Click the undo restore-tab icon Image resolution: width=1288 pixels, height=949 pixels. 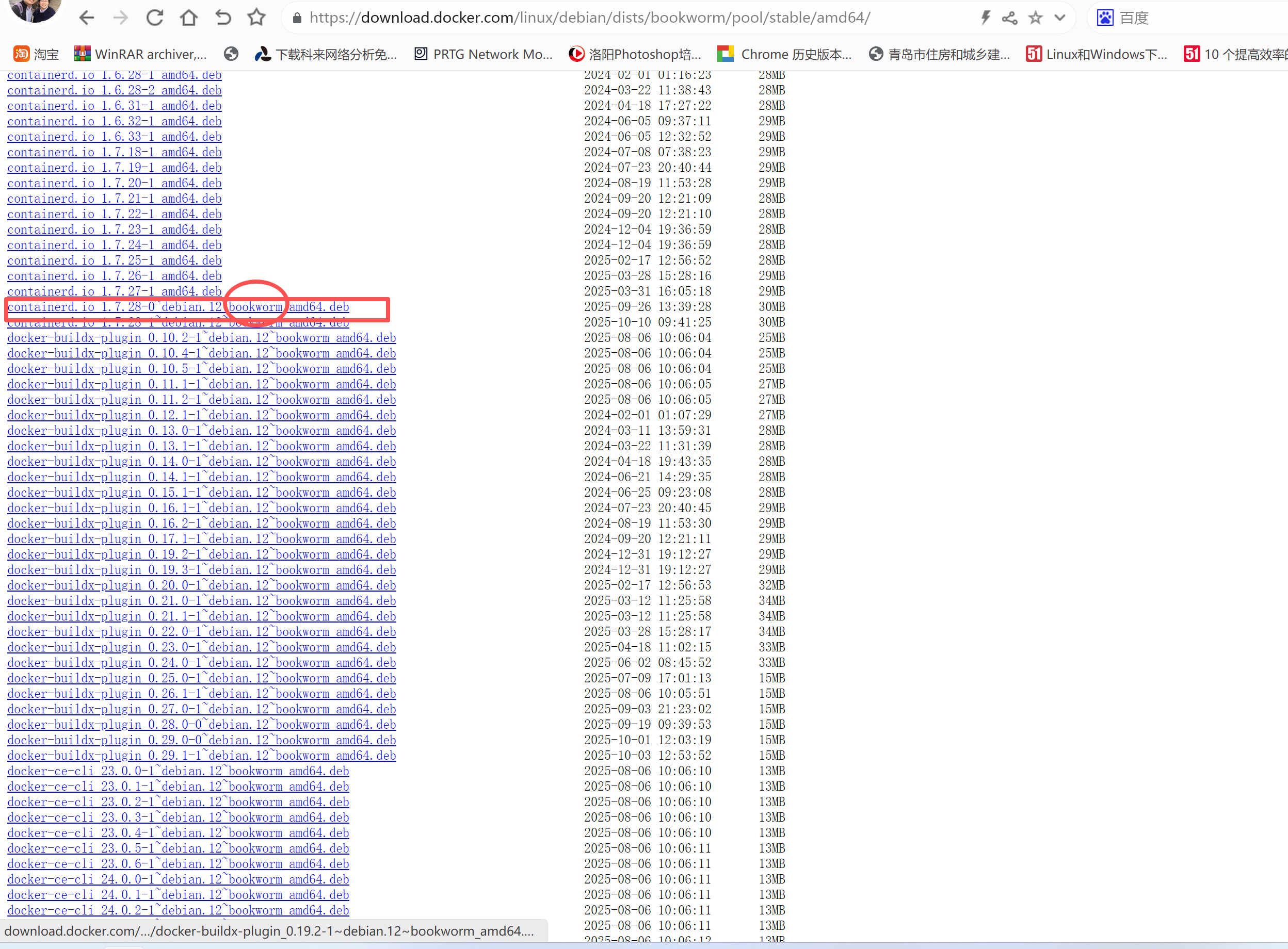pyautogui.click(x=223, y=18)
